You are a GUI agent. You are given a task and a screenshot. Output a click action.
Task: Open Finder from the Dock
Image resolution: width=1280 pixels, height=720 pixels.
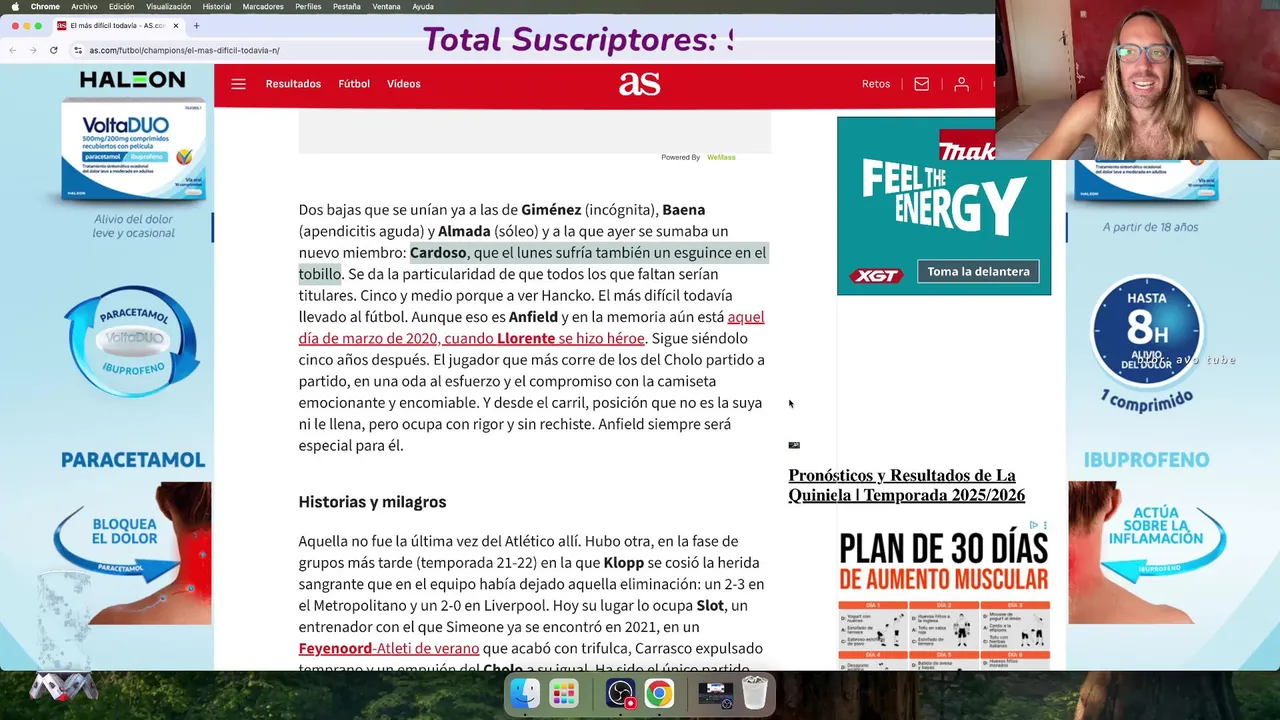524,693
